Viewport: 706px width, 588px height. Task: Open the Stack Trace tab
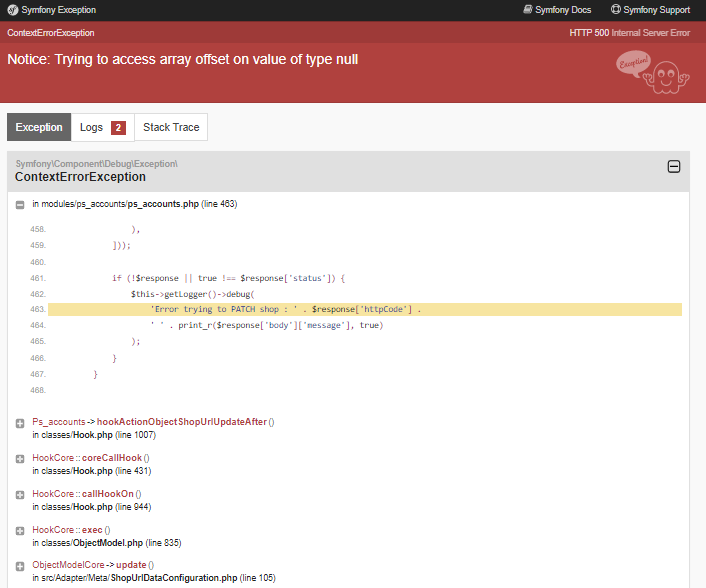171,127
